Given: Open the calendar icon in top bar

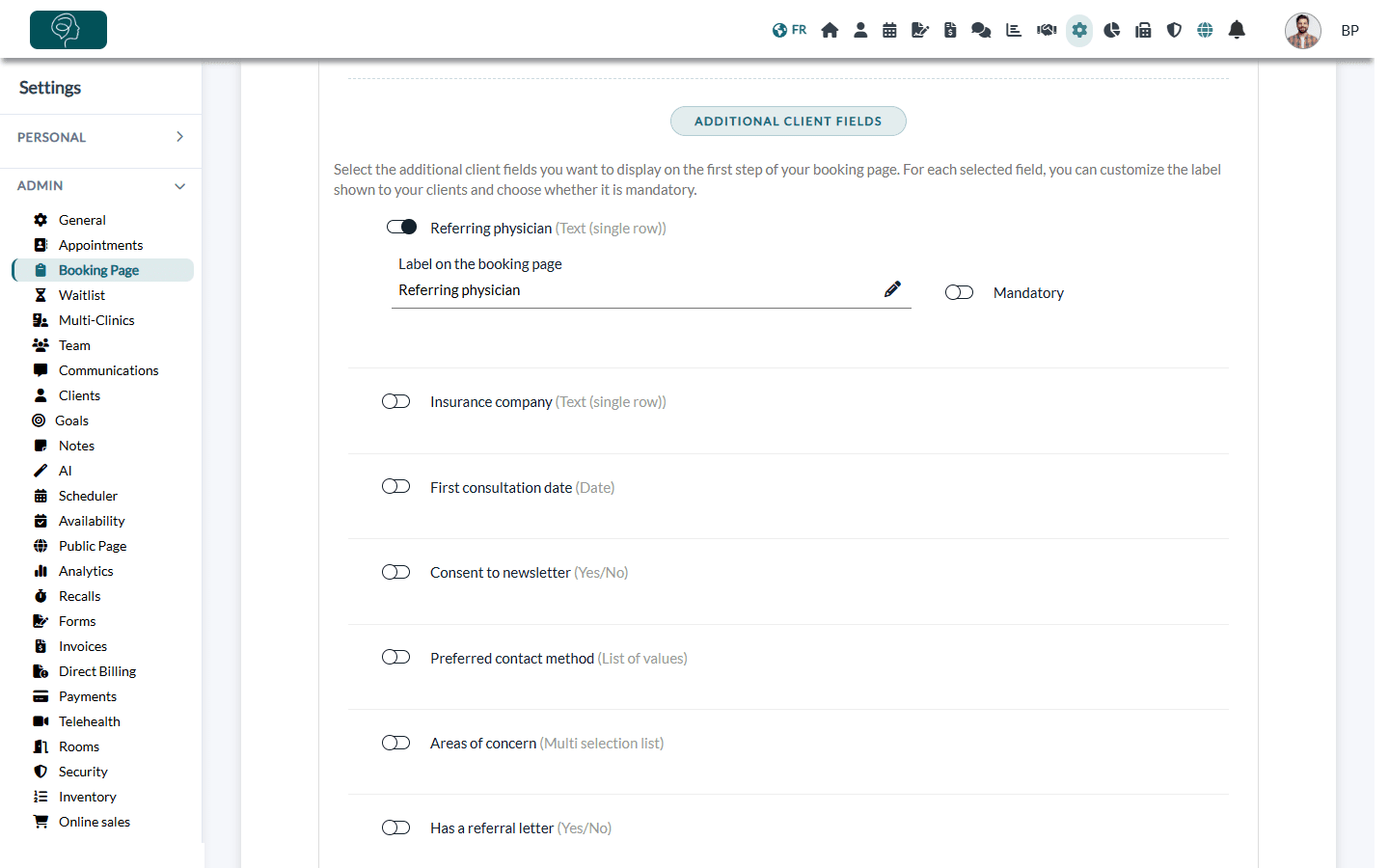Looking at the screenshot, I should point(889,30).
